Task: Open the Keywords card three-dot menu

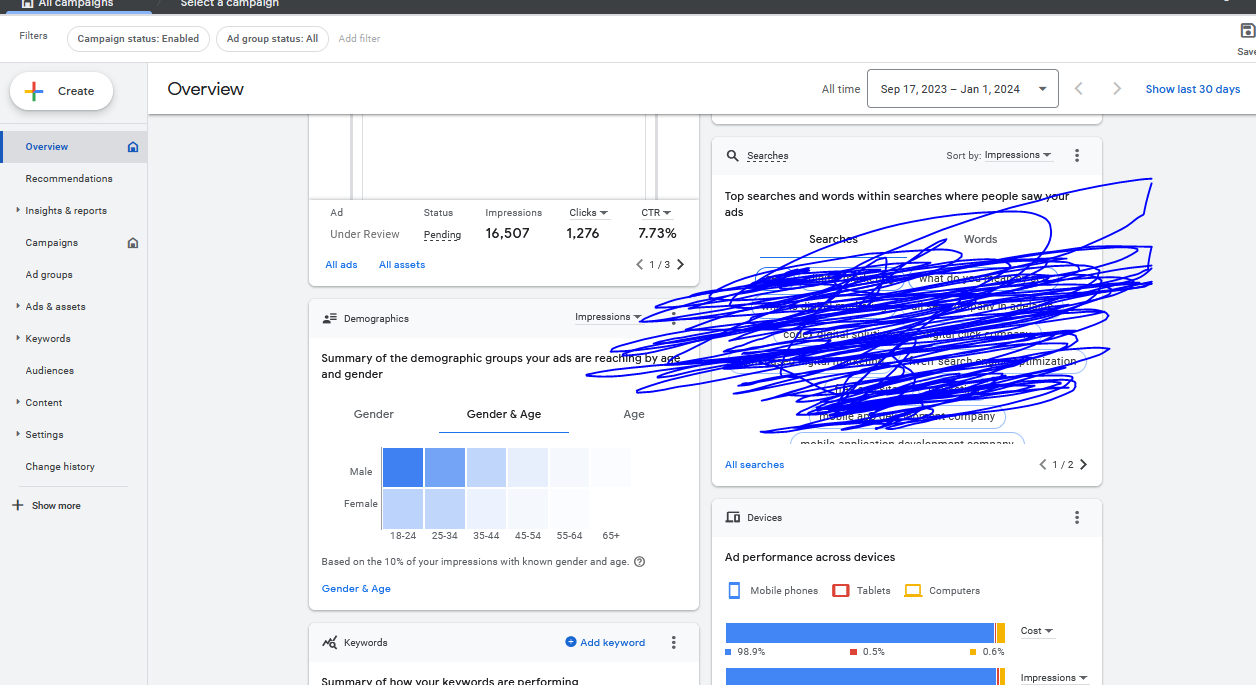Action: tap(674, 643)
